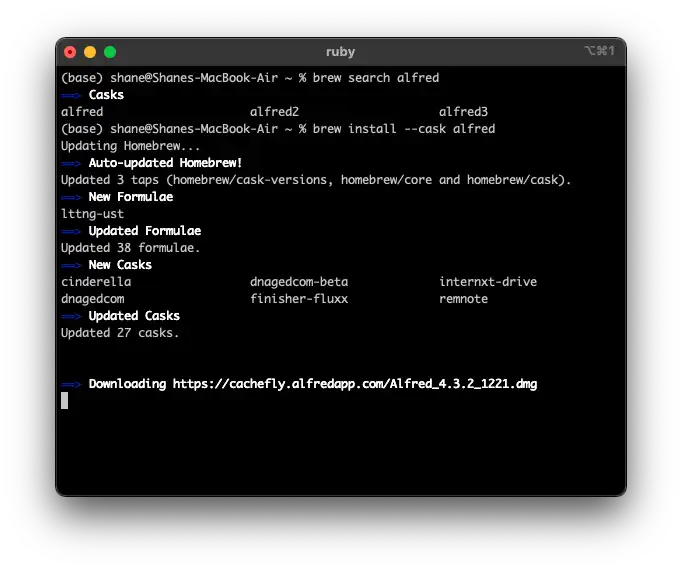The width and height of the screenshot is (682, 570).
Task: Click the bold 'Casks' heading
Action: point(106,95)
